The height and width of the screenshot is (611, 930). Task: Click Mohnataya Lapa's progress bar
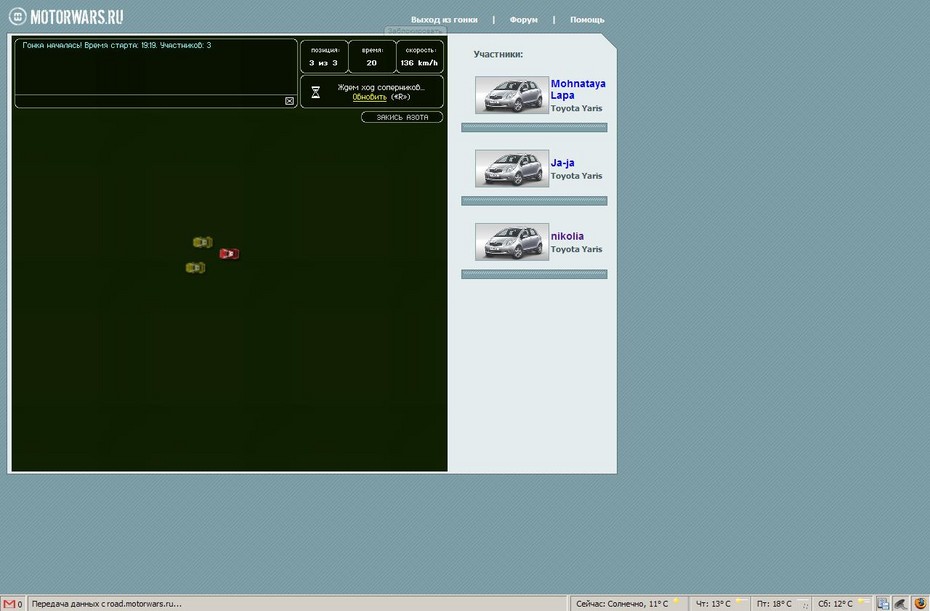click(x=534, y=128)
